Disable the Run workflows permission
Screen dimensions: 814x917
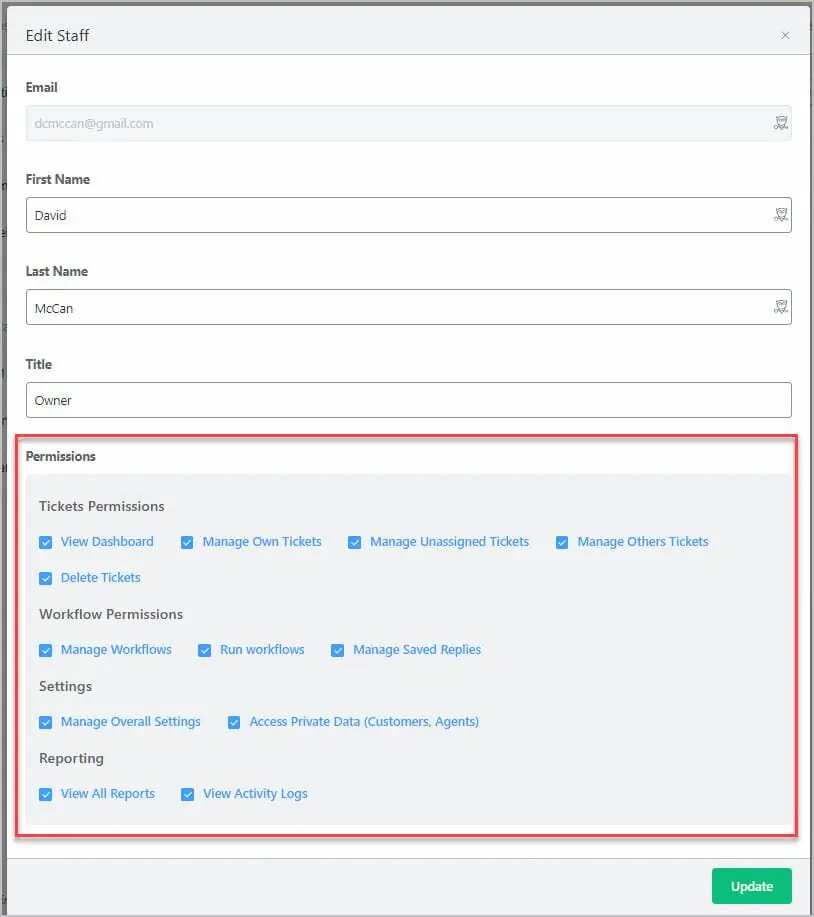click(x=205, y=650)
